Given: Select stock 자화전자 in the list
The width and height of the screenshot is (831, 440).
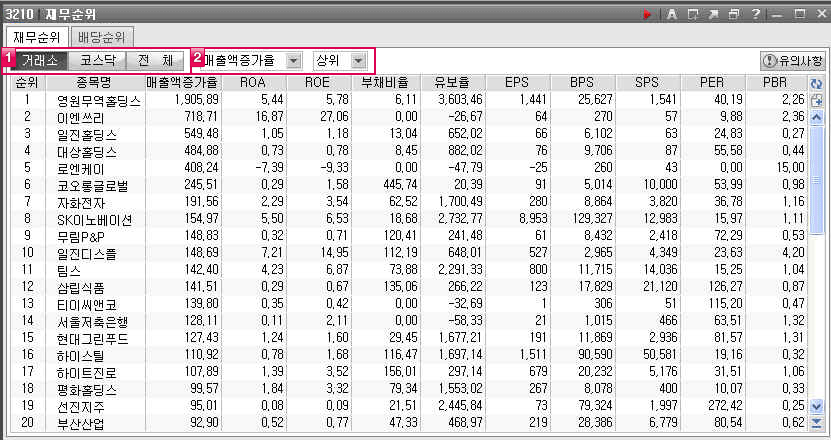Looking at the screenshot, I should point(81,203).
